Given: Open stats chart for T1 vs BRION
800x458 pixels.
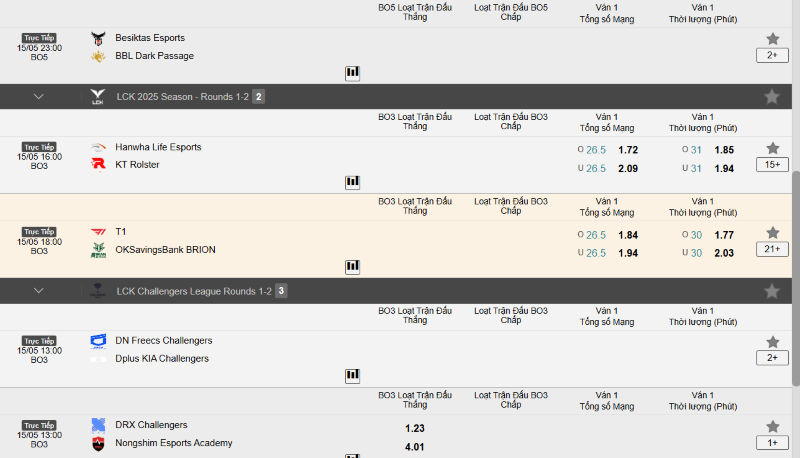Looking at the screenshot, I should 352,267.
